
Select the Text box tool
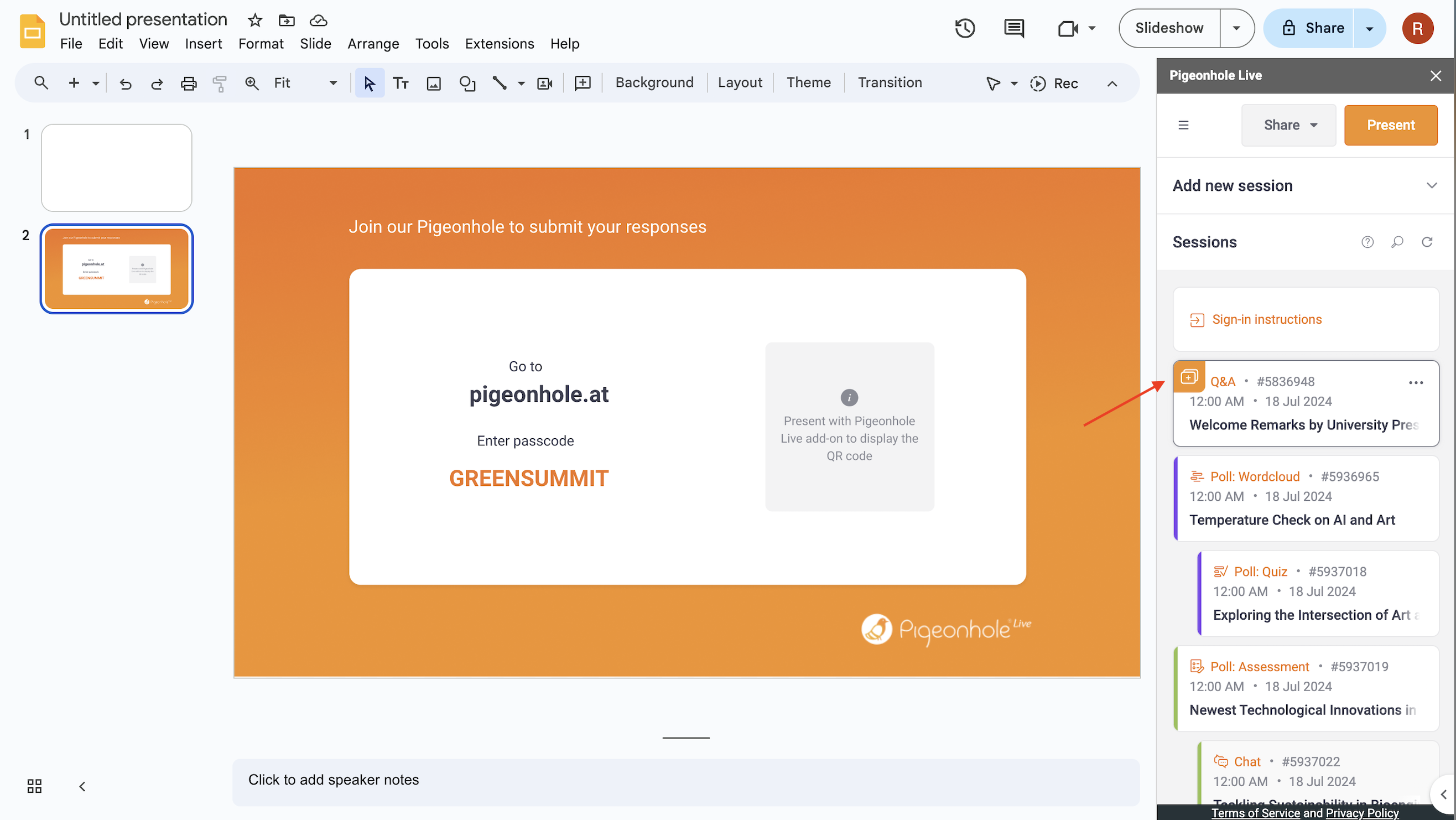click(x=401, y=83)
